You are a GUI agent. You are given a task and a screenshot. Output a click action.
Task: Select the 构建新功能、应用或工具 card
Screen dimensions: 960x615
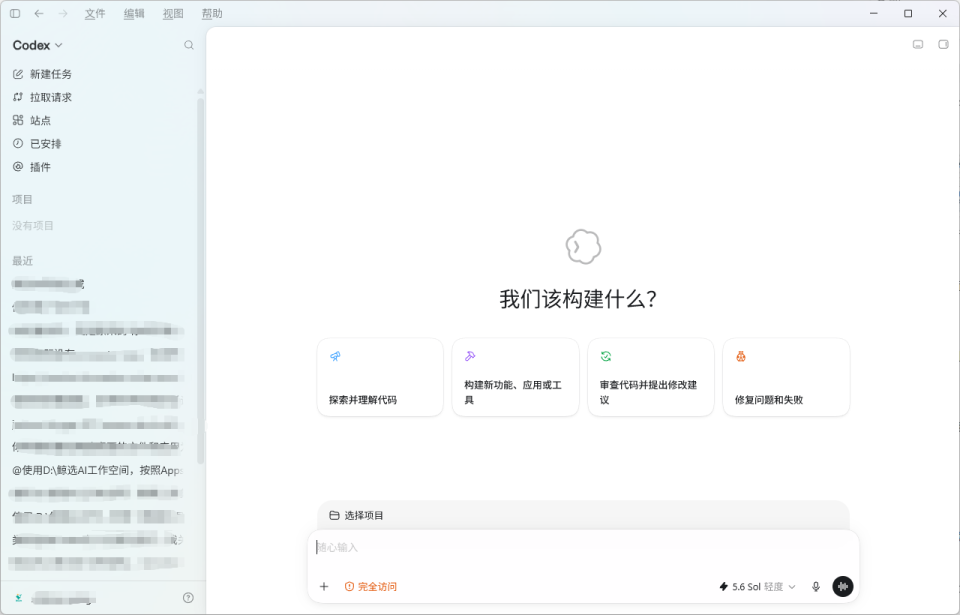[516, 377]
